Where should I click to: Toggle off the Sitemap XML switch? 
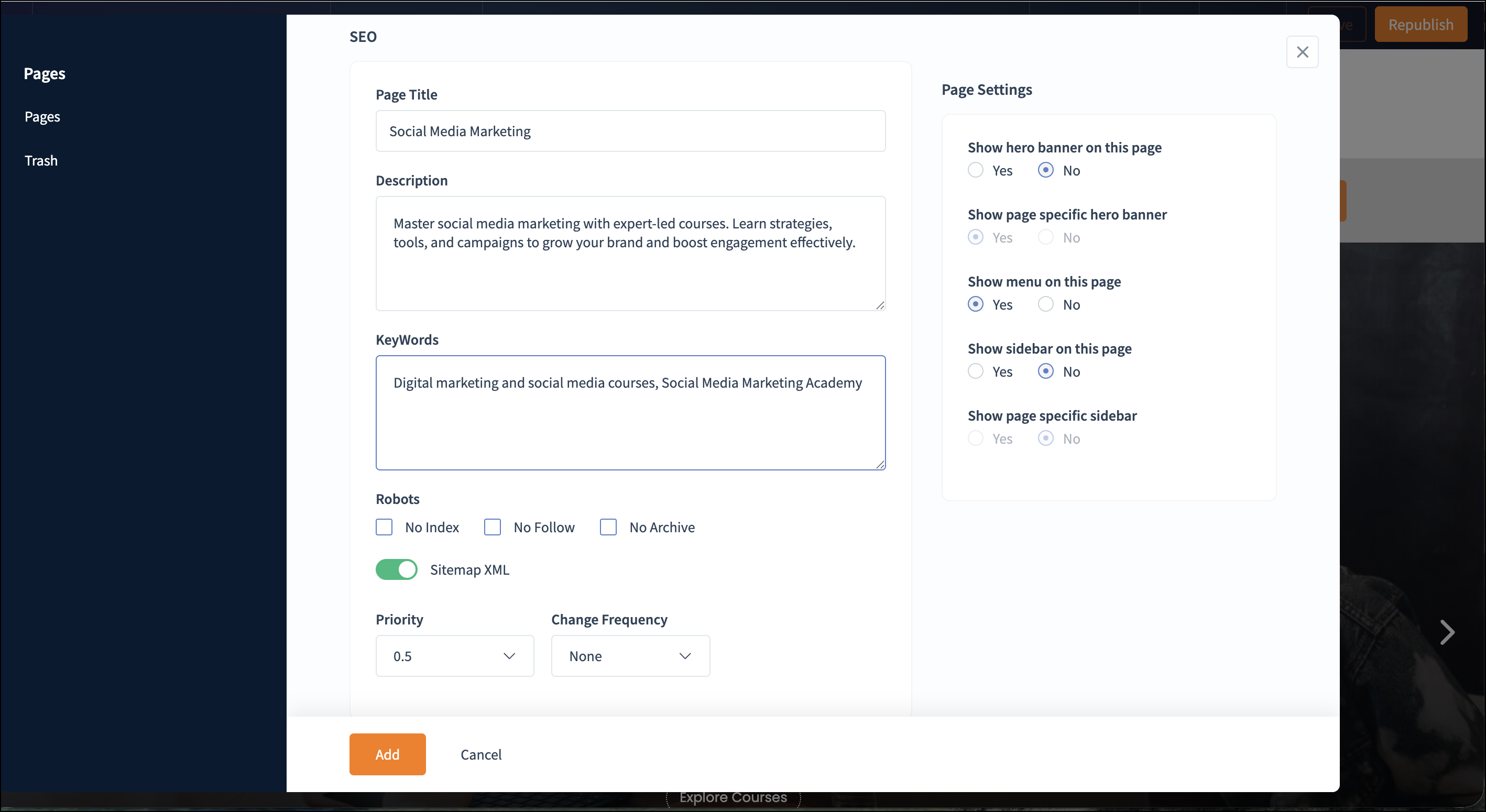point(396,570)
